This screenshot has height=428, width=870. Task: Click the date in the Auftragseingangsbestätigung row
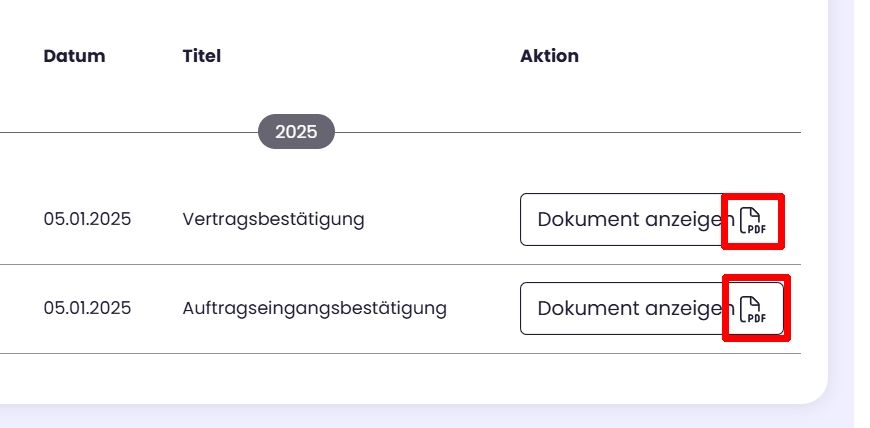[x=87, y=308]
